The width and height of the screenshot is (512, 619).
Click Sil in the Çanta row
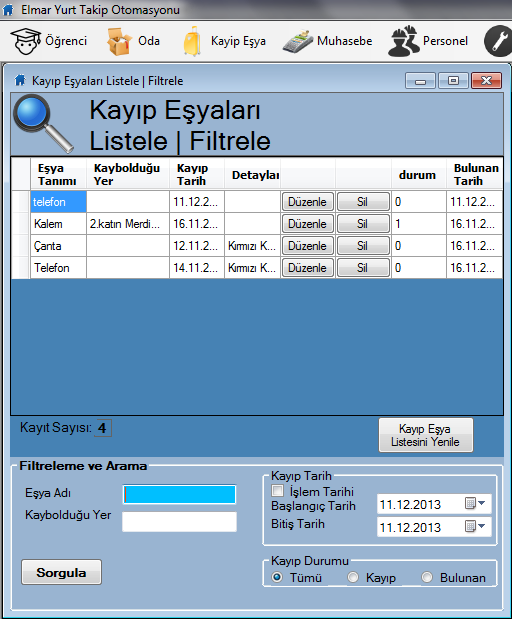tap(363, 246)
